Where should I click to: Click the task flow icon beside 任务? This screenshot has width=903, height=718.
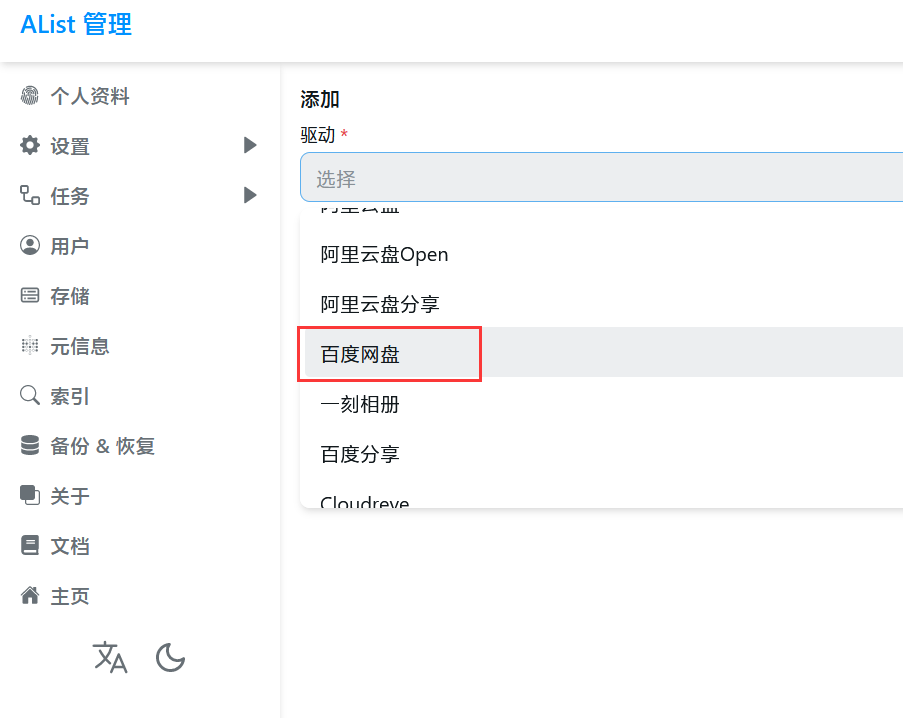click(30, 195)
